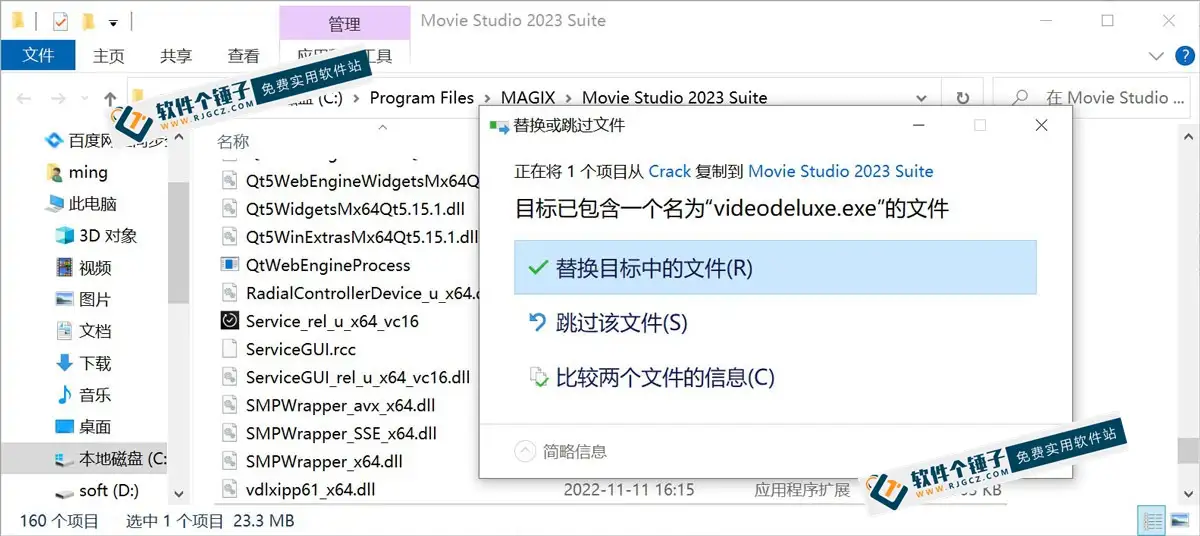
Task: Refresh the folder with the address bar refresh icon
Action: coord(962,98)
